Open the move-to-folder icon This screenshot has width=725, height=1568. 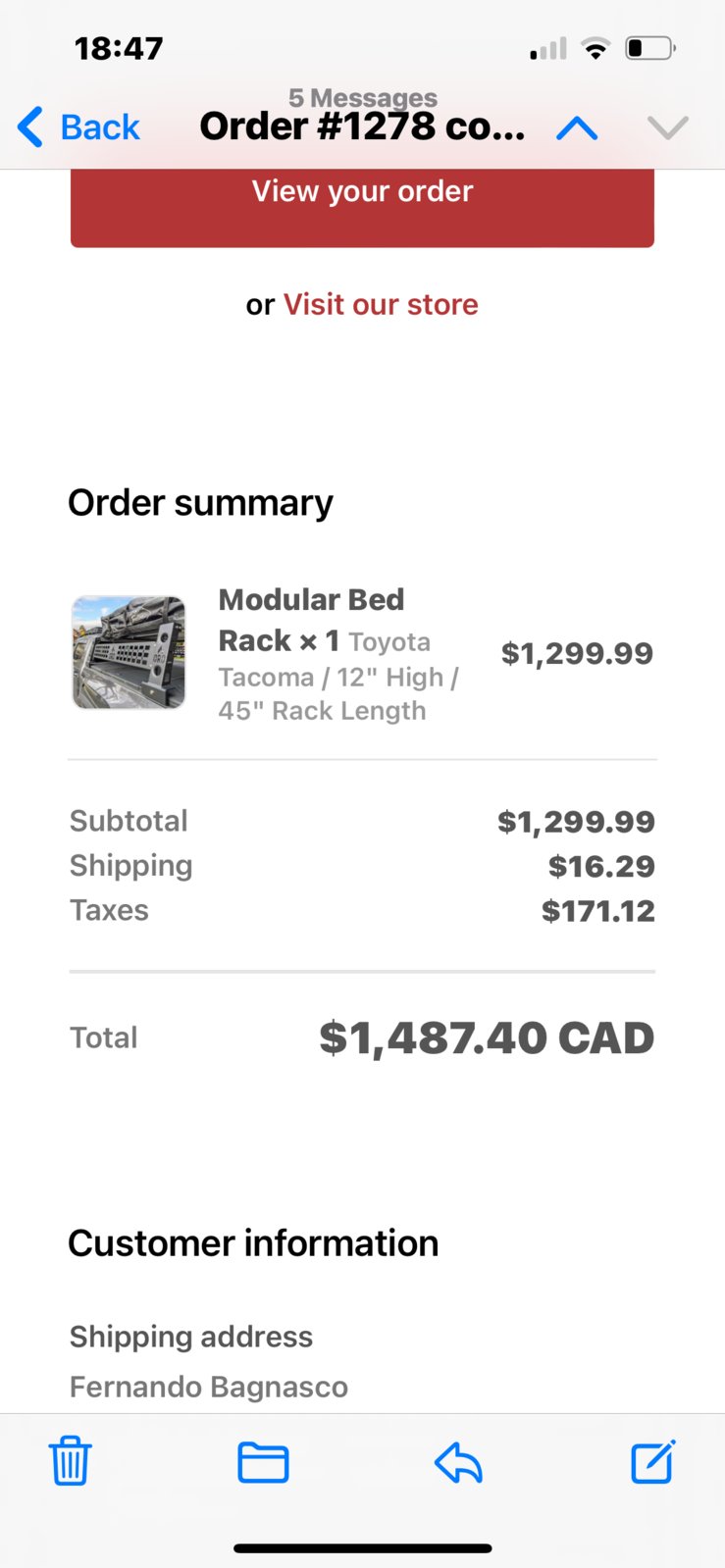coord(263,1462)
